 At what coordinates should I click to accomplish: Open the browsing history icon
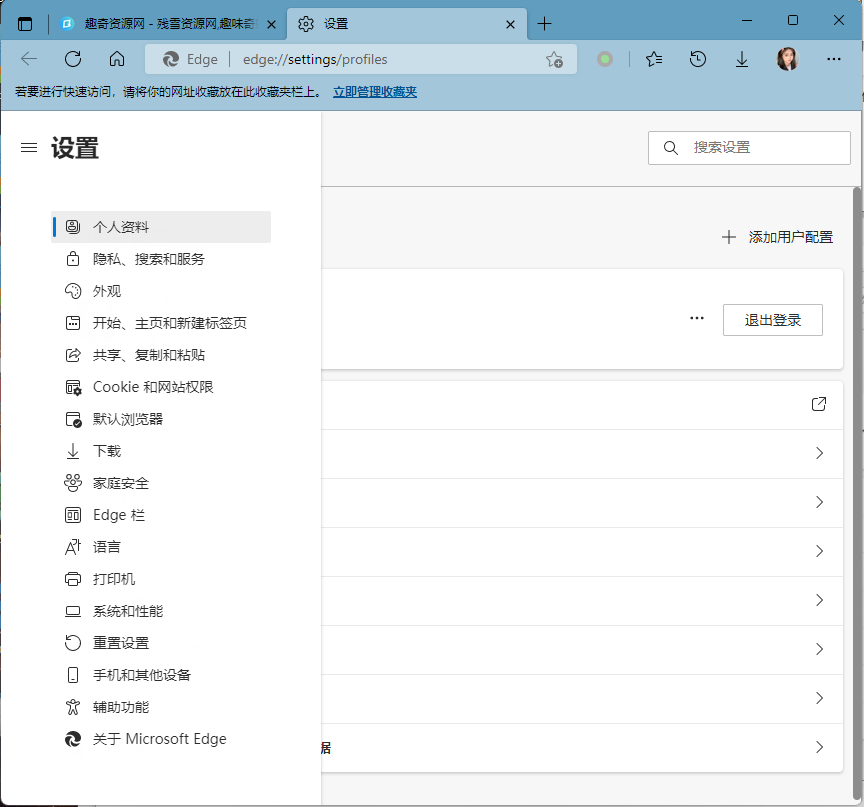(698, 59)
